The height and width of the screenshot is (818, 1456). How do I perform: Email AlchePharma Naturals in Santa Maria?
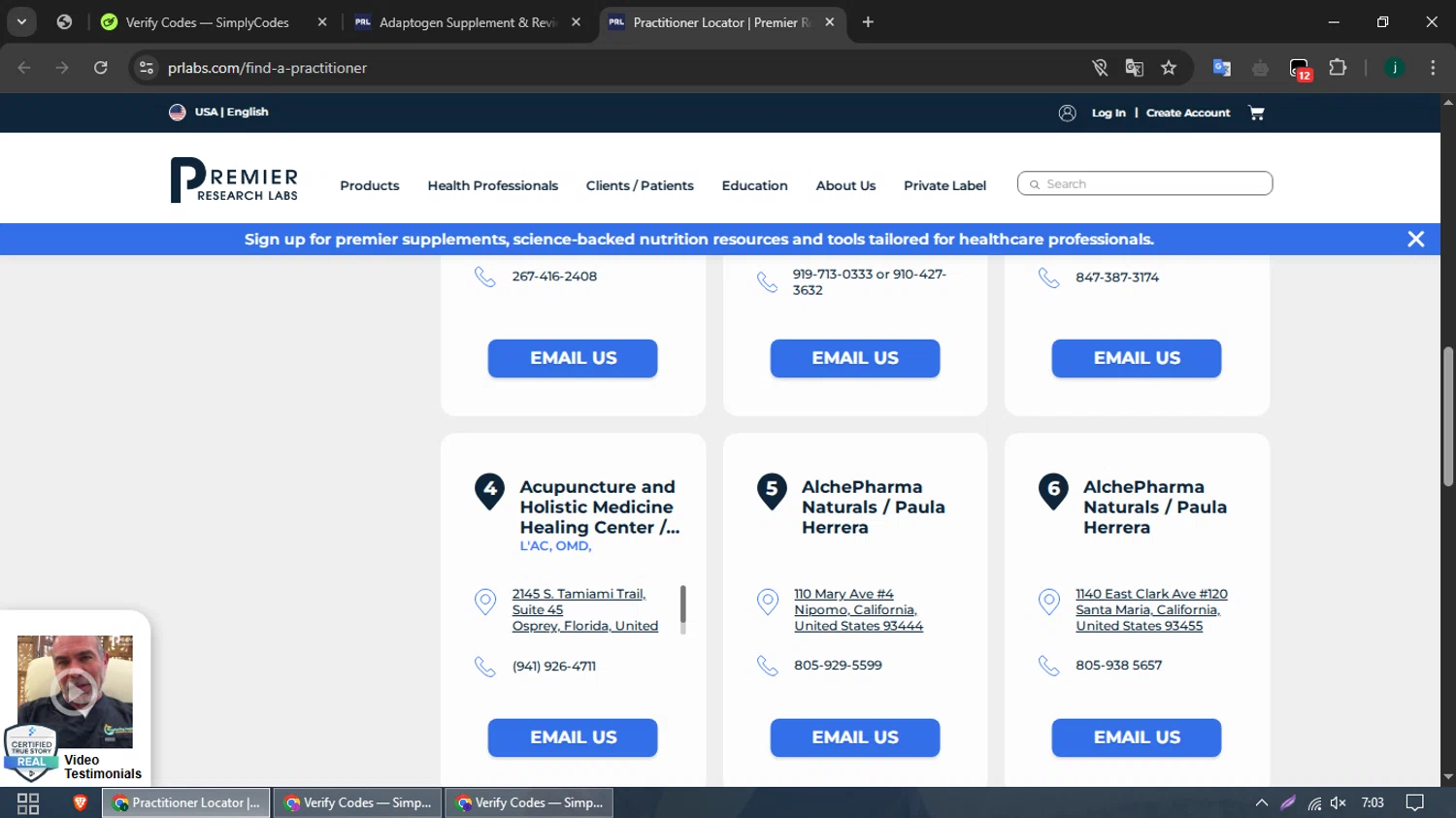click(1137, 737)
